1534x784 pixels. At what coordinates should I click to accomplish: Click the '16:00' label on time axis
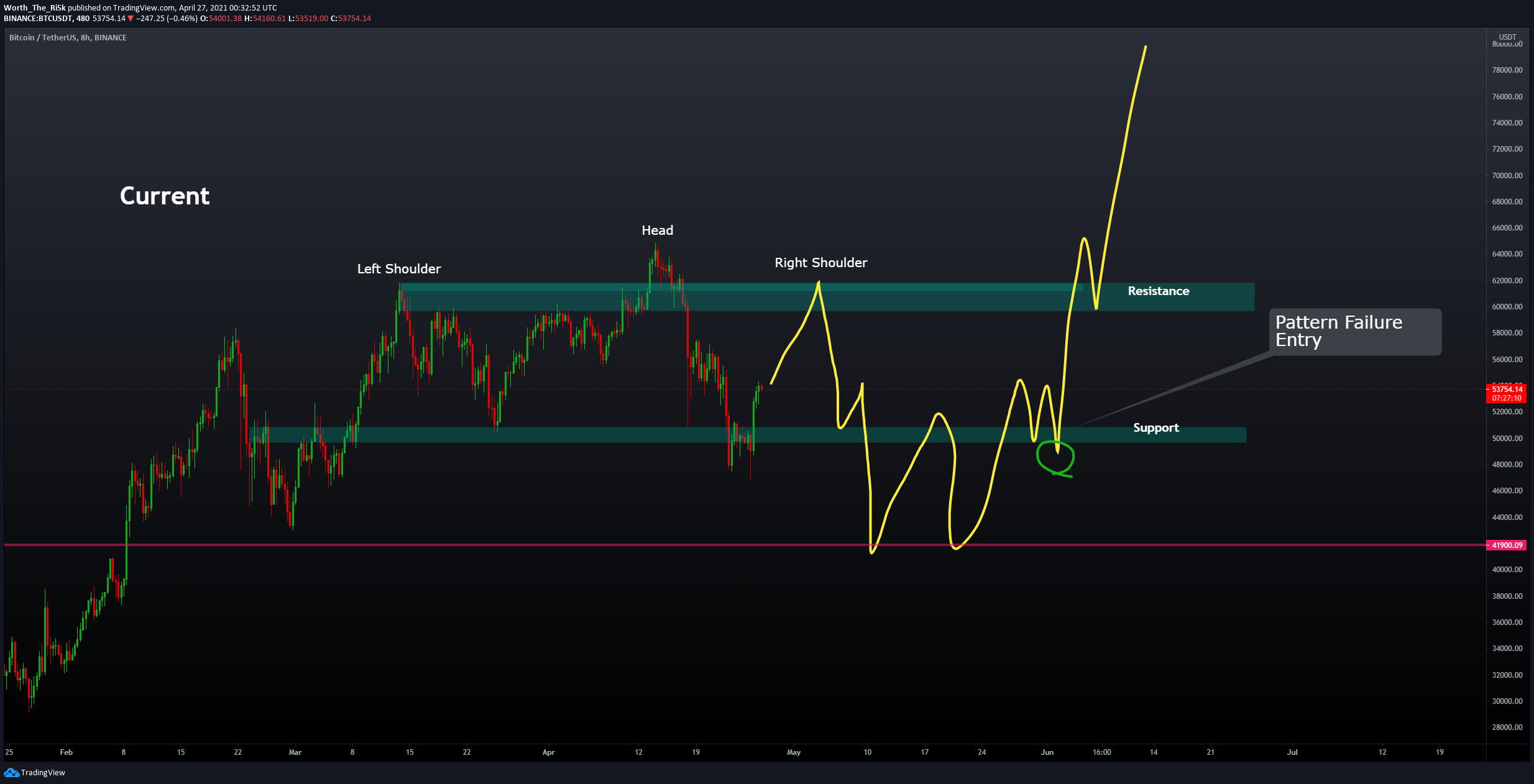1101,752
